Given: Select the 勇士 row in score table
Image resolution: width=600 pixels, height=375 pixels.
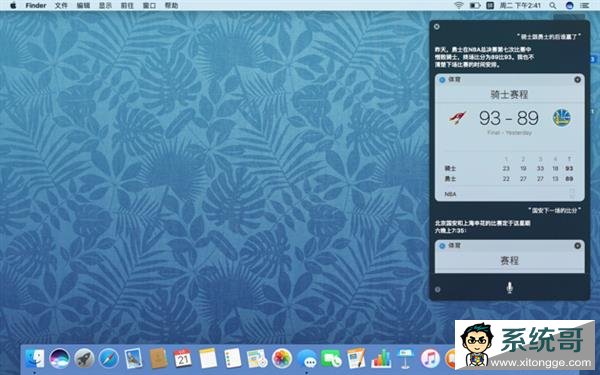Looking at the screenshot, I should pos(509,179).
